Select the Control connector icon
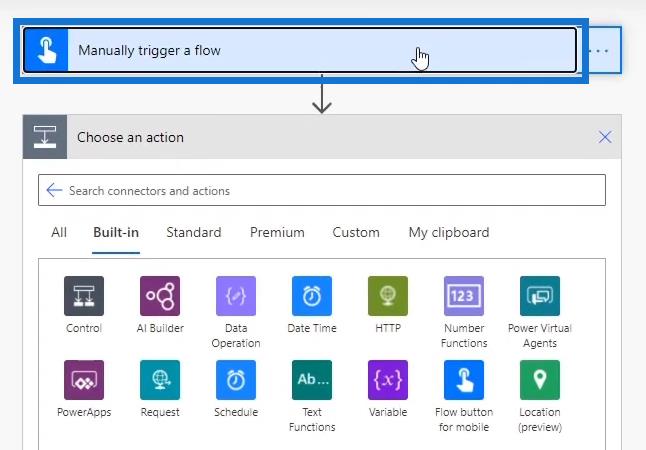Viewport: 646px width, 450px height. 84,296
